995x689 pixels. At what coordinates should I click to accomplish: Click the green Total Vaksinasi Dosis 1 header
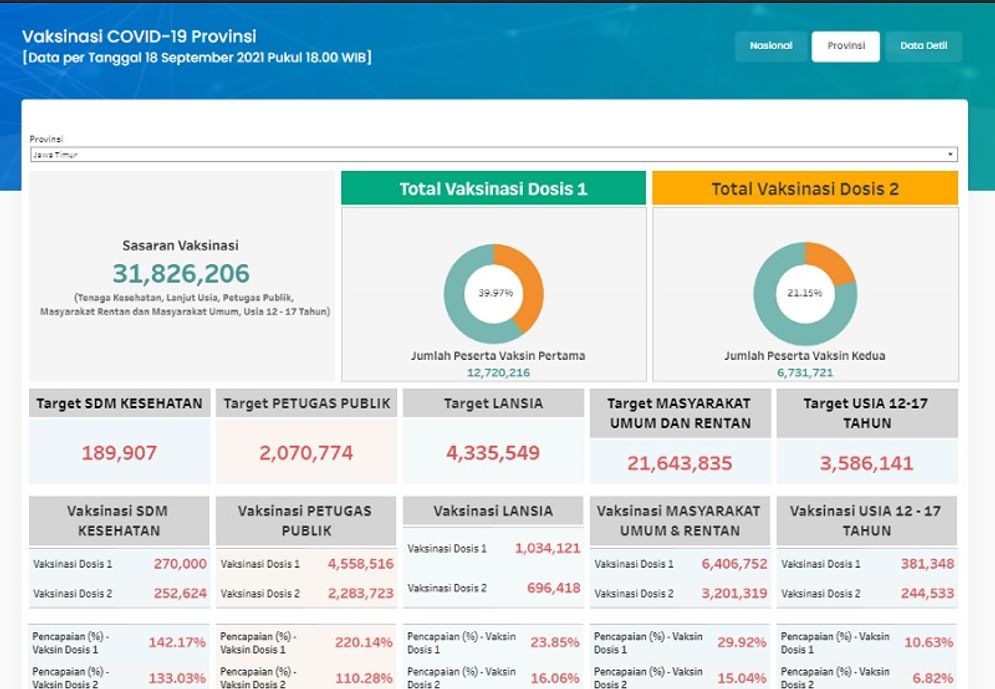(493, 188)
